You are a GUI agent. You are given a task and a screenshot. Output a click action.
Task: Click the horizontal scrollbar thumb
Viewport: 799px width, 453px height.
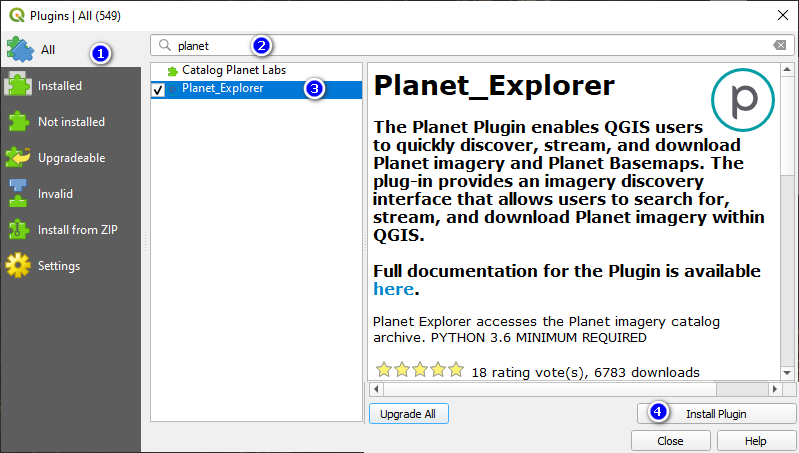point(550,389)
